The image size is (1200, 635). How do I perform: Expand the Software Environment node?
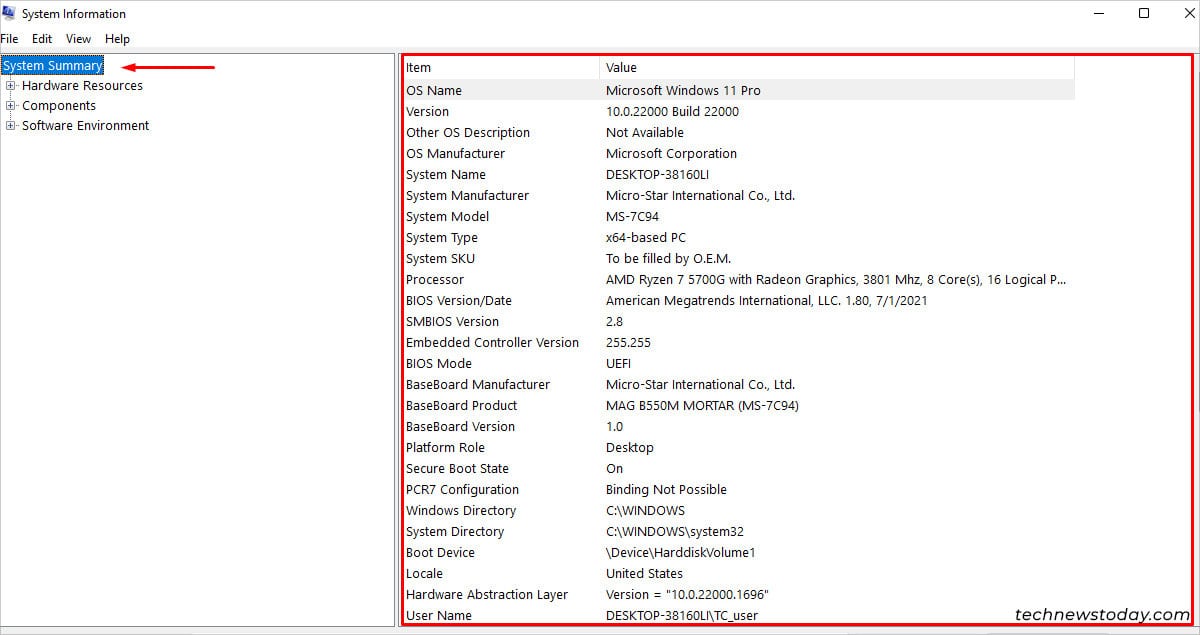(11, 126)
